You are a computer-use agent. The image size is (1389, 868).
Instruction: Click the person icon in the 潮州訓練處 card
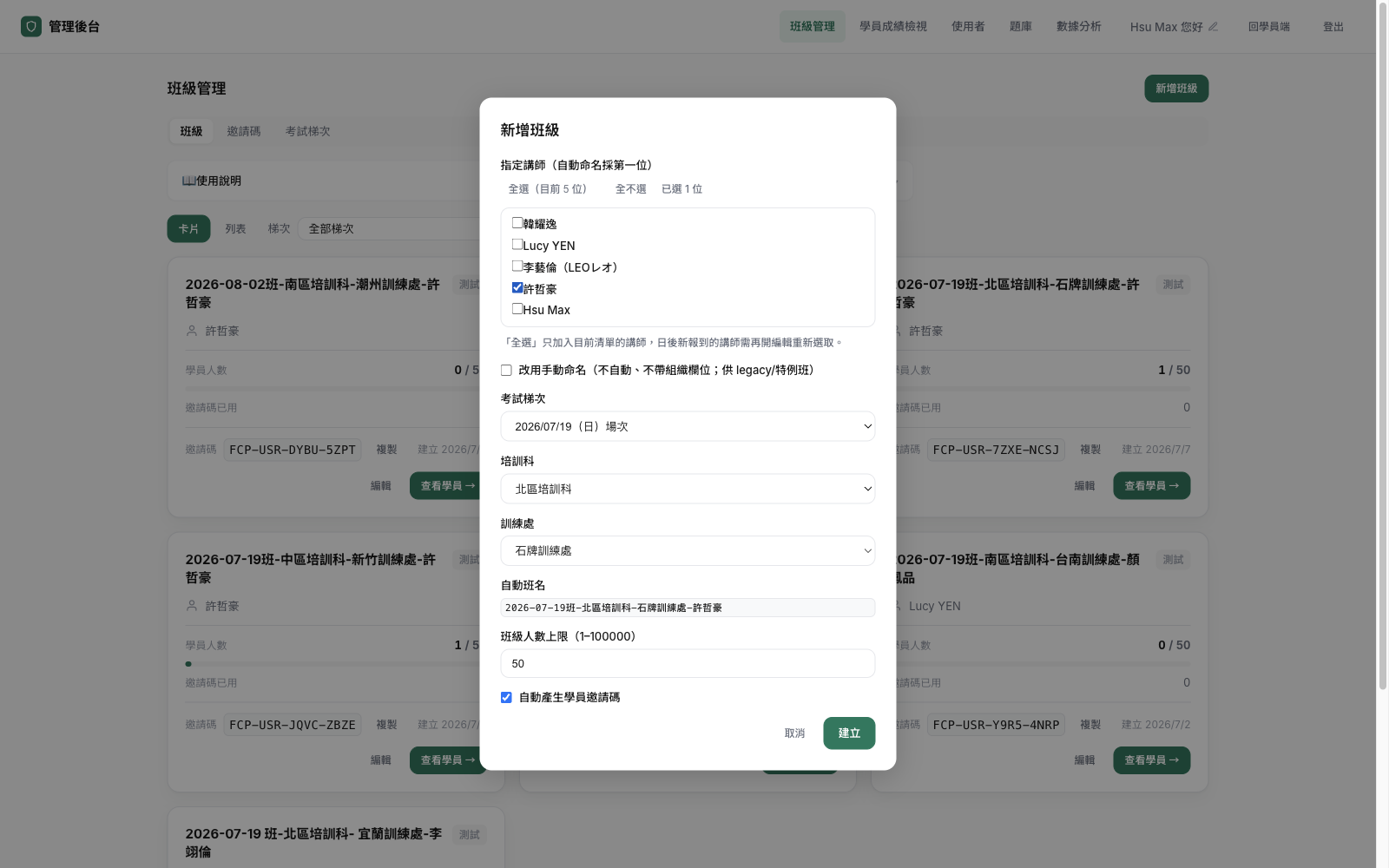coord(192,331)
